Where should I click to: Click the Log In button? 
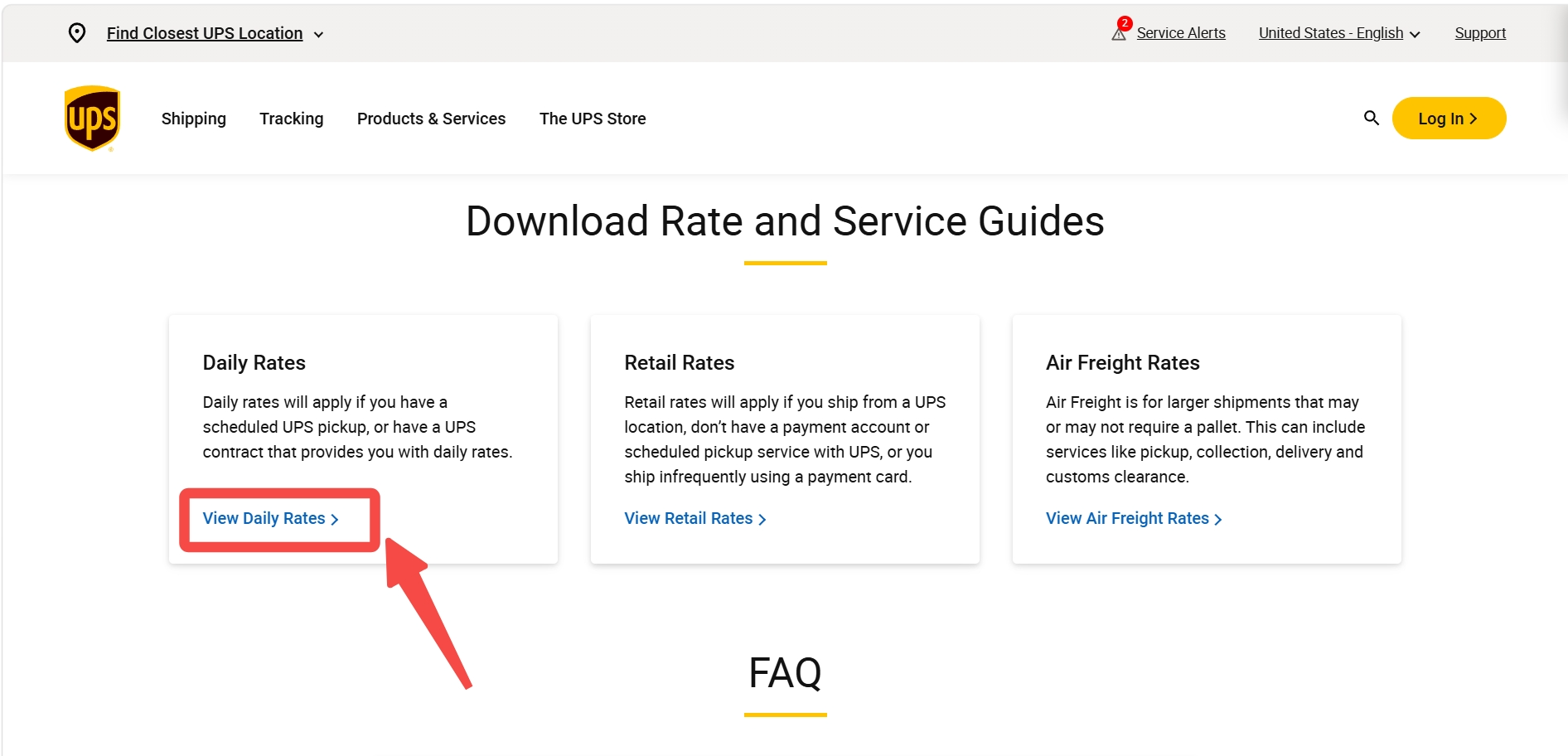tap(1449, 118)
